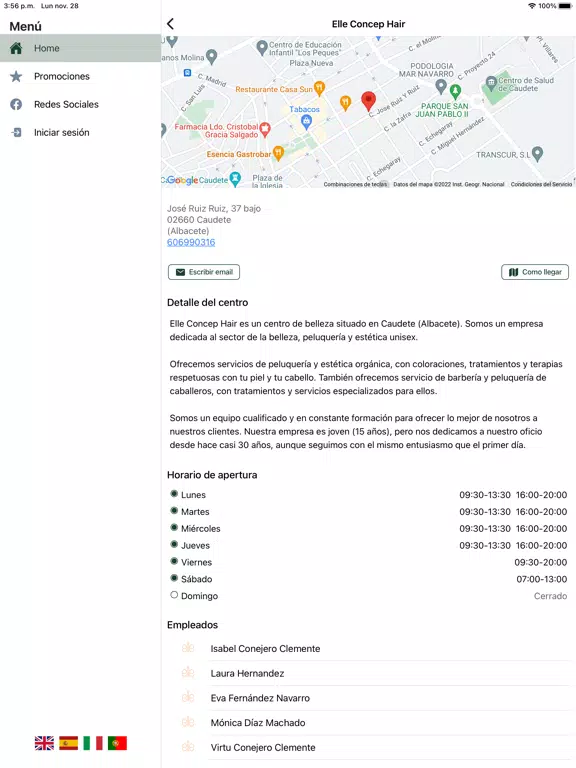Select employee Virtu Conejero Clemente
This screenshot has width=576, height=768.
(368, 747)
